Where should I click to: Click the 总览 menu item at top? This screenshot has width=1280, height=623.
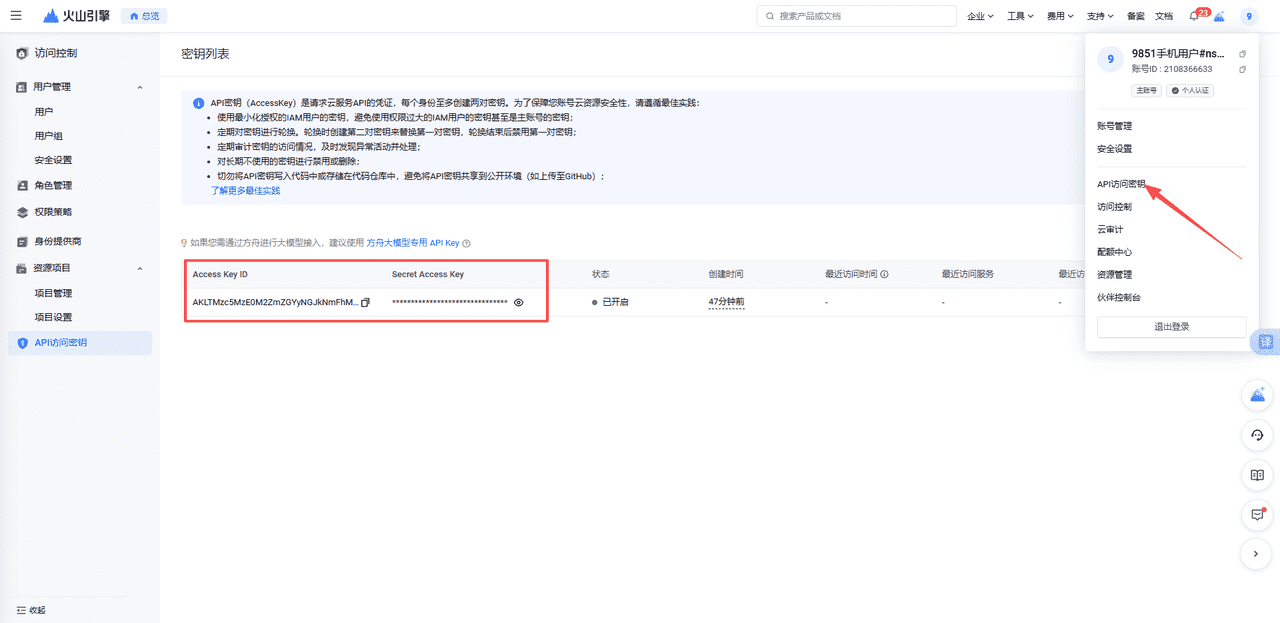tap(144, 15)
